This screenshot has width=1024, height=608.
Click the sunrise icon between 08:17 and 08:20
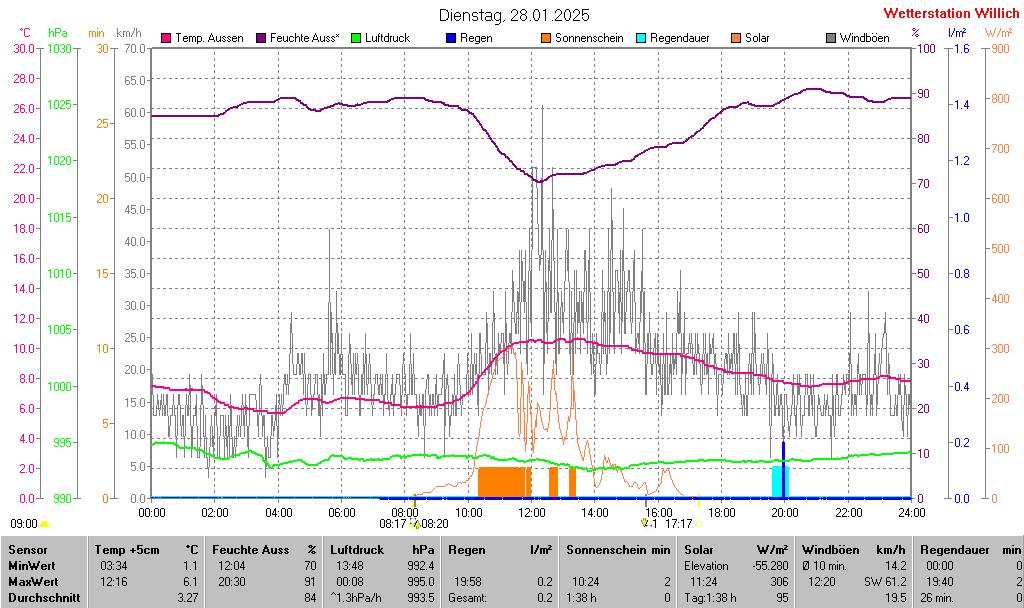pos(415,524)
